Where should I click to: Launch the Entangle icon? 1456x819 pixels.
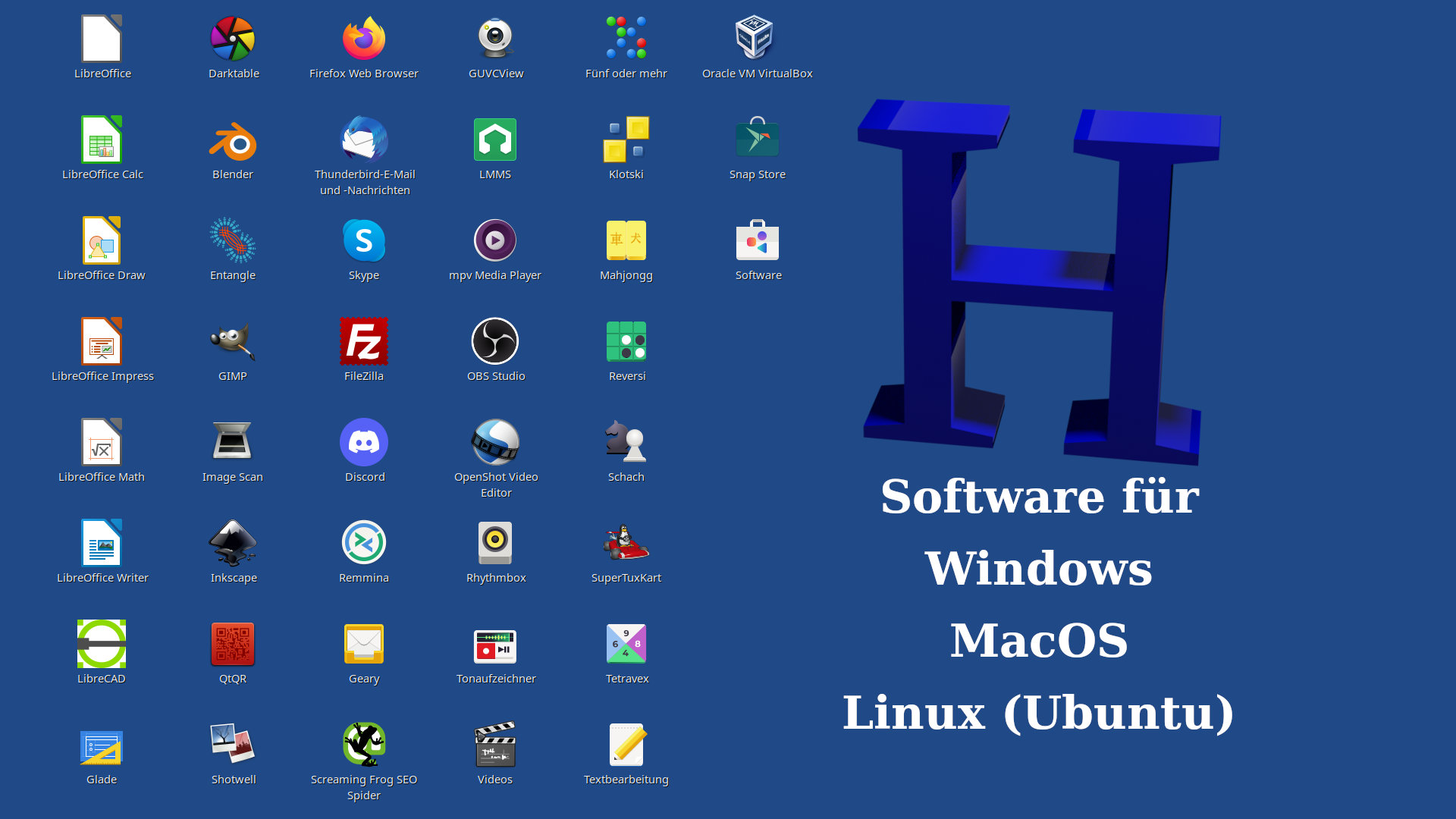[233, 240]
